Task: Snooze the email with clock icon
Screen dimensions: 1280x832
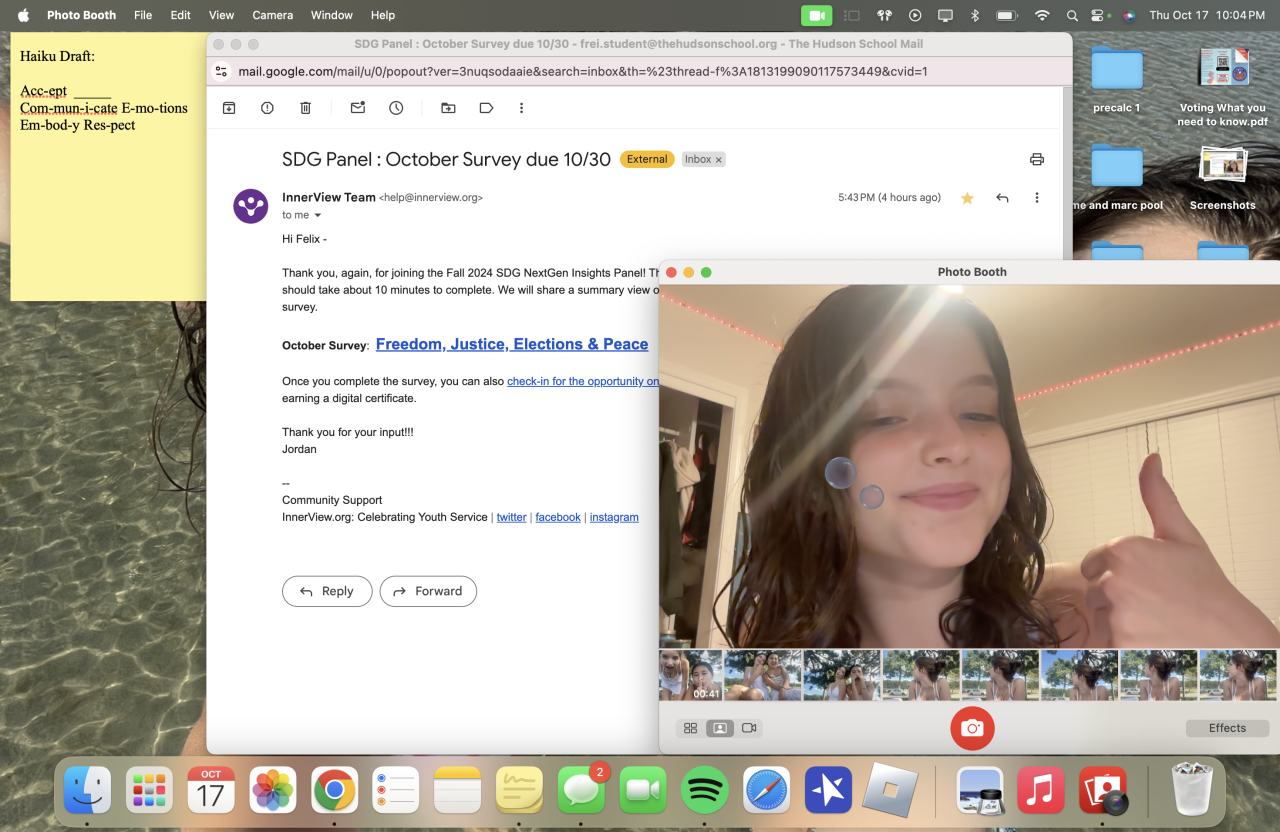Action: coord(396,108)
